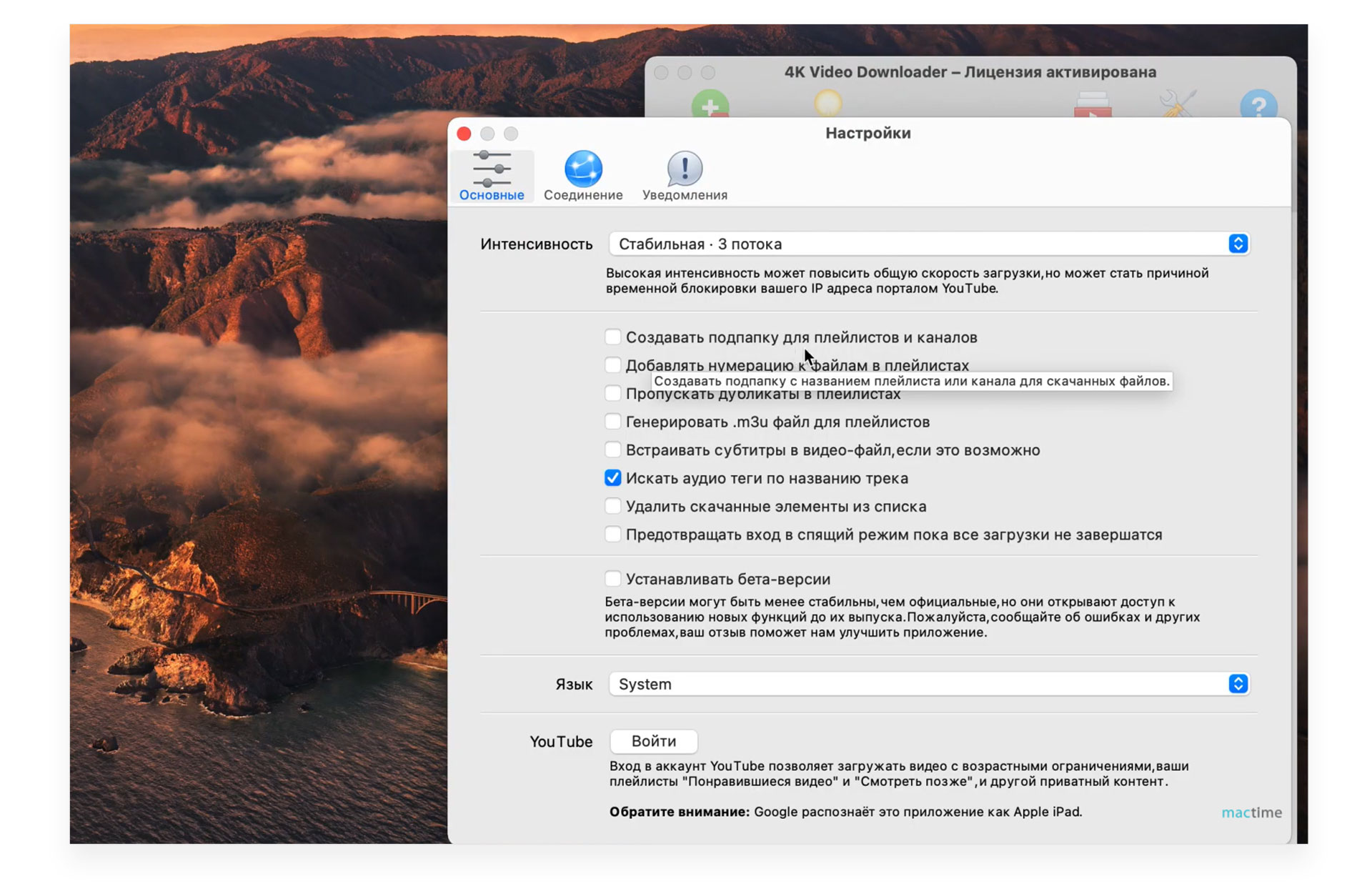
Task: Uncheck Искать аудио теги по названию трека
Action: pos(612,478)
